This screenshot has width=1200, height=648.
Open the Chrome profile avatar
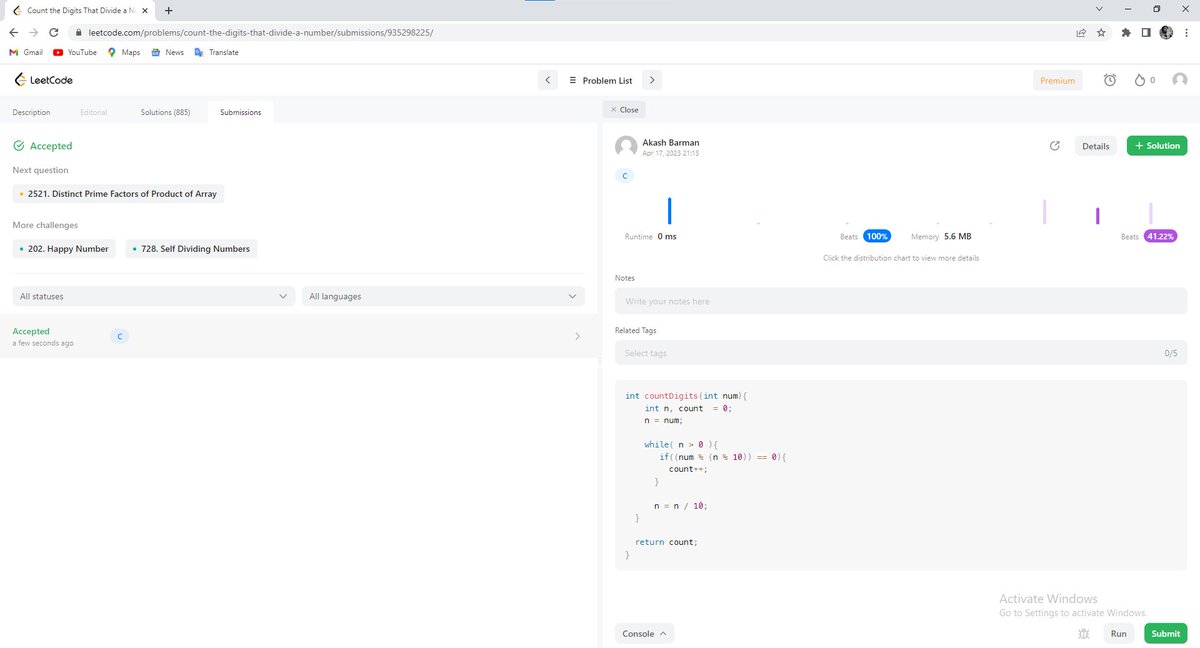click(x=1166, y=32)
